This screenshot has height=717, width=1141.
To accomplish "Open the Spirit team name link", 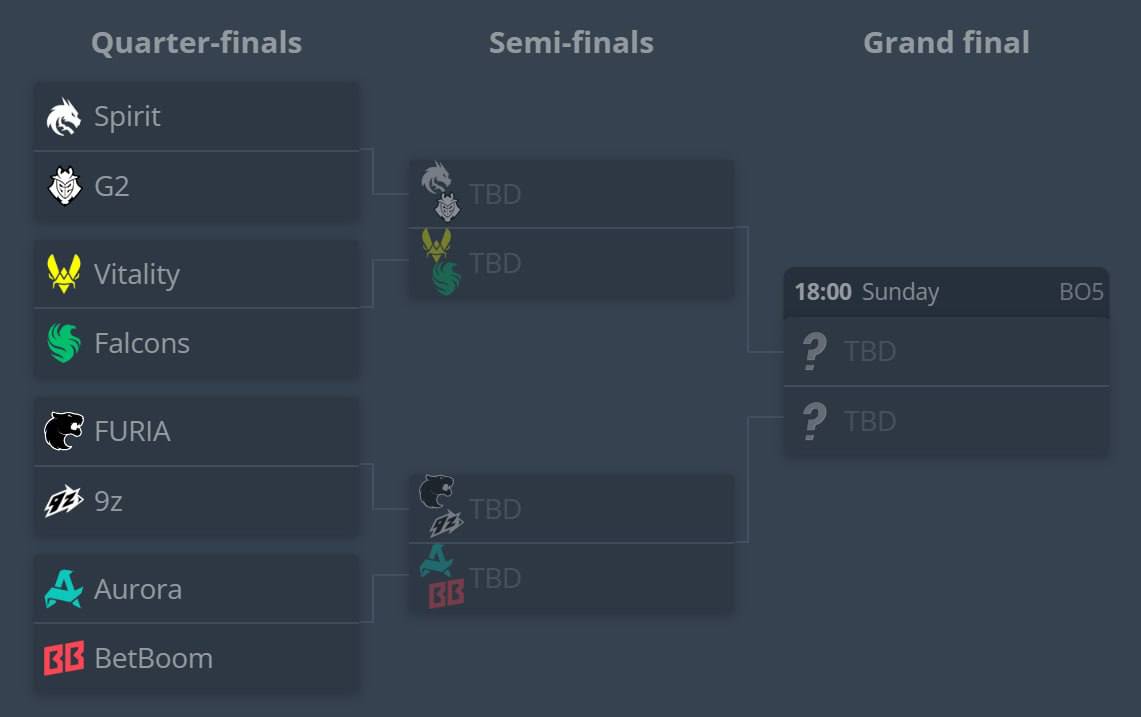I will [127, 116].
